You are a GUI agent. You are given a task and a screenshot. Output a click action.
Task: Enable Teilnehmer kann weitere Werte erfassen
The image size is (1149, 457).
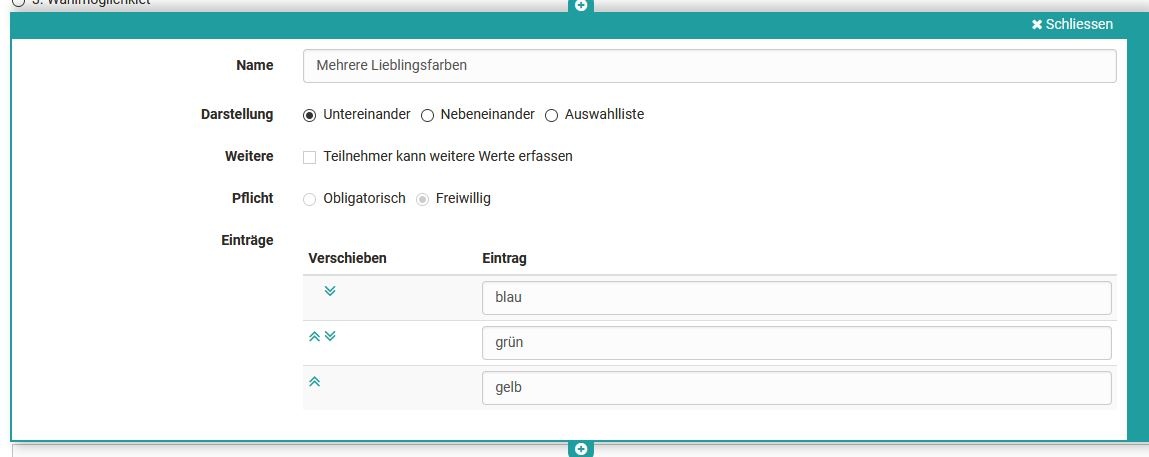click(310, 157)
